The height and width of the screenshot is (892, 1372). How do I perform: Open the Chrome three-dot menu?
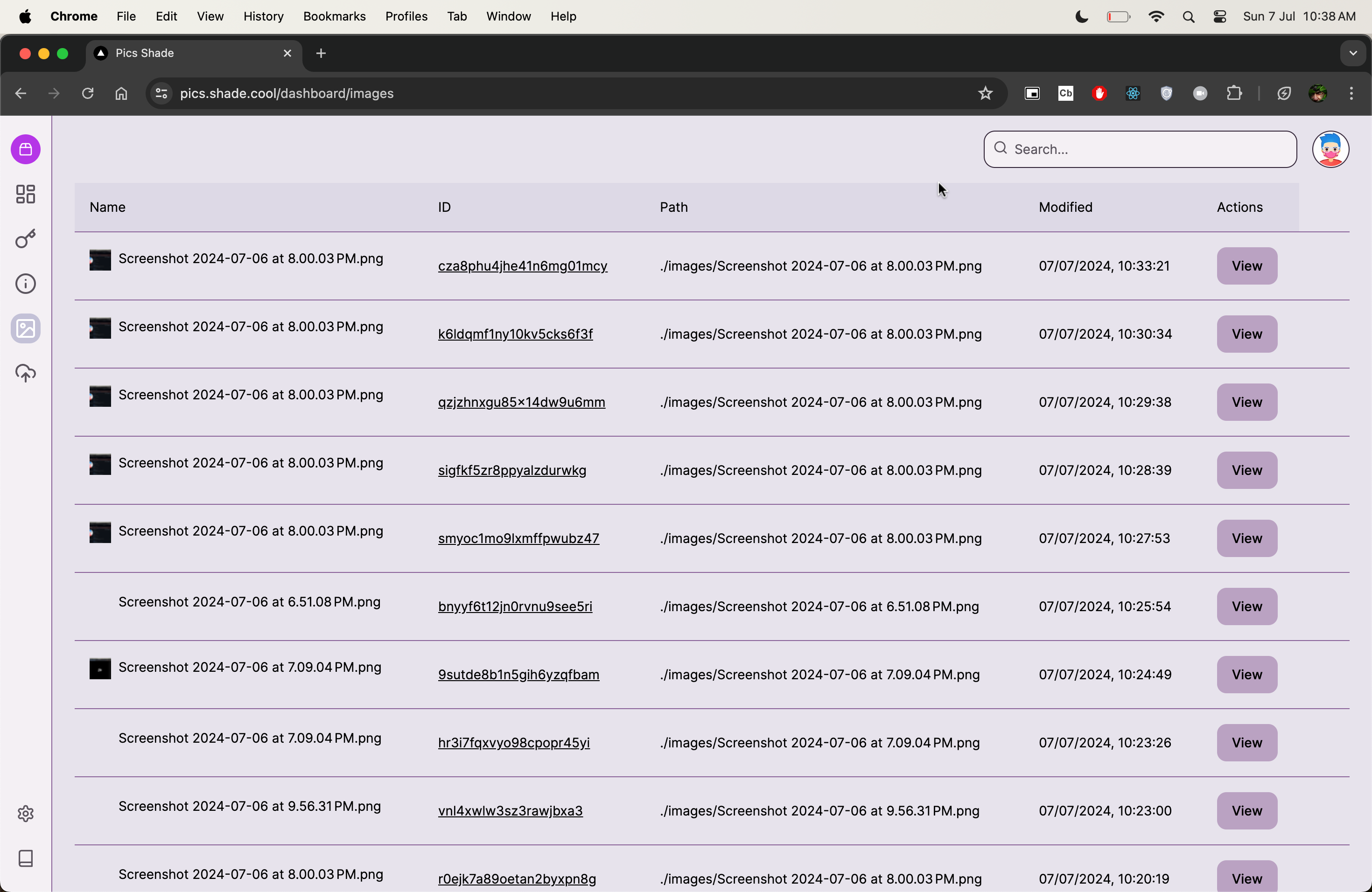(1351, 93)
